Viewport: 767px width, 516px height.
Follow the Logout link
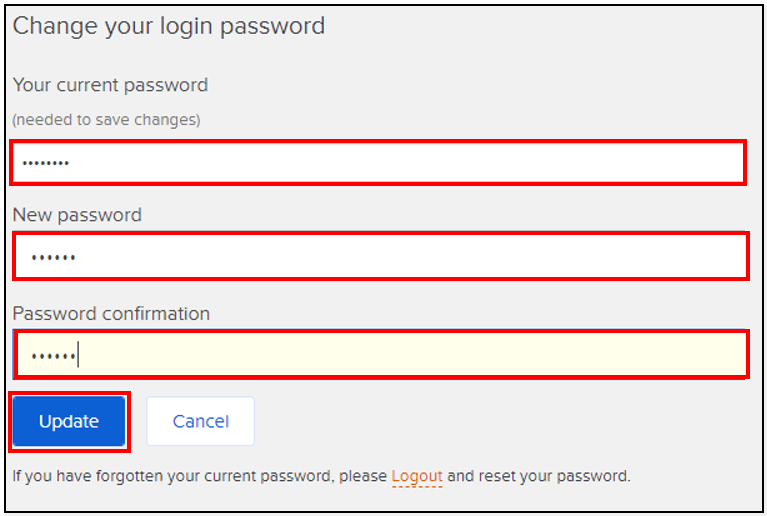[416, 476]
